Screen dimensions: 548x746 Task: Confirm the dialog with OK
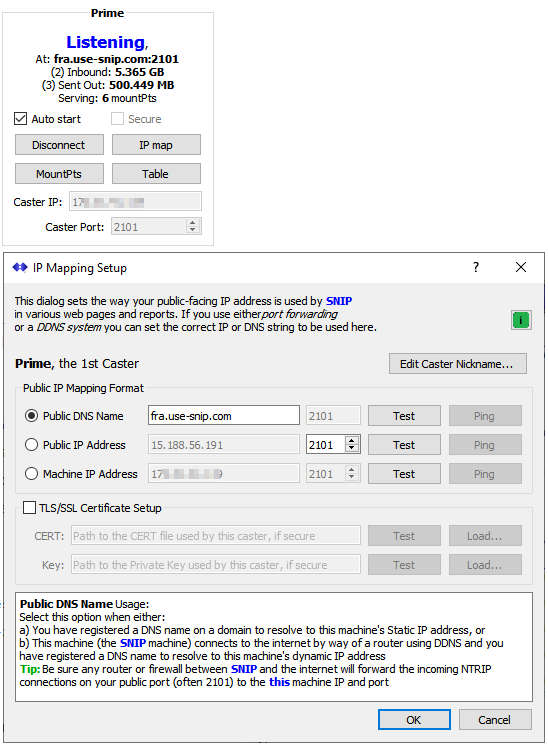pos(414,720)
